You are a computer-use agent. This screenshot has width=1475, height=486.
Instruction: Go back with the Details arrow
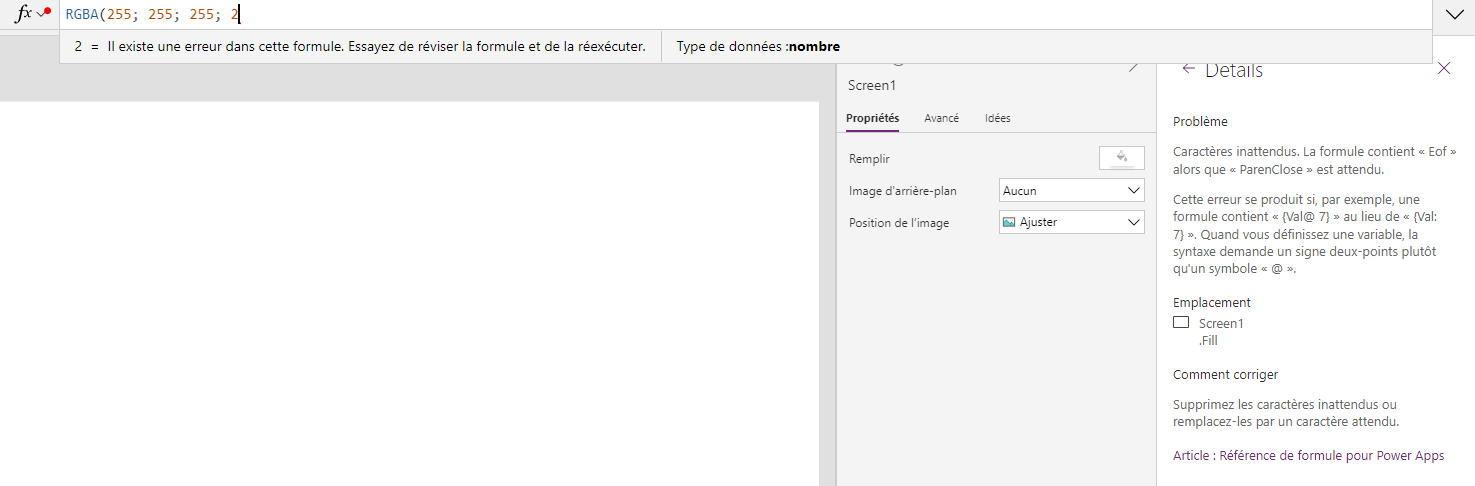coord(1188,68)
